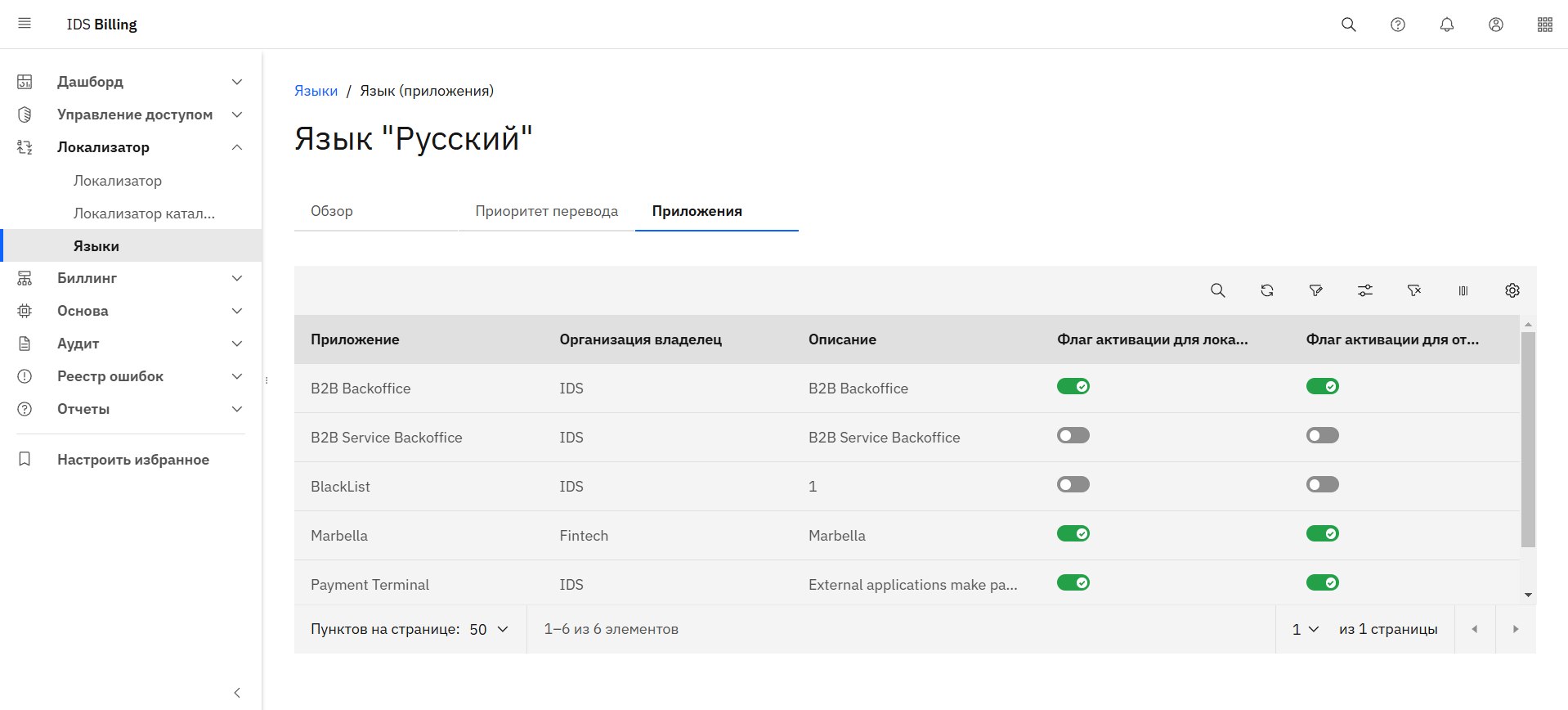Click Настроить избранное in sidebar
1568x710 pixels.
pyautogui.click(x=133, y=460)
